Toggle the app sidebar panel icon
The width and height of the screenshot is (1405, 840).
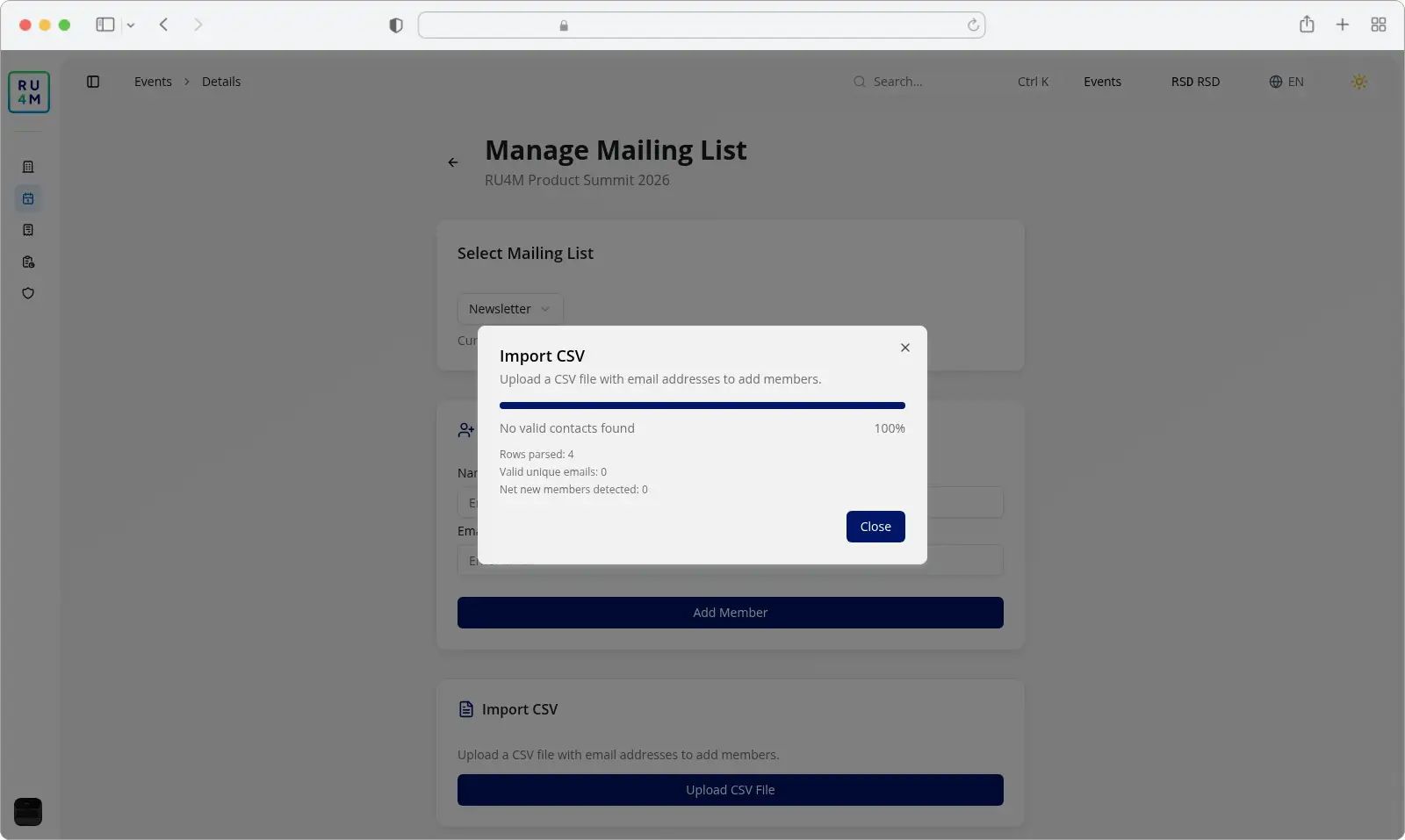pos(93,82)
